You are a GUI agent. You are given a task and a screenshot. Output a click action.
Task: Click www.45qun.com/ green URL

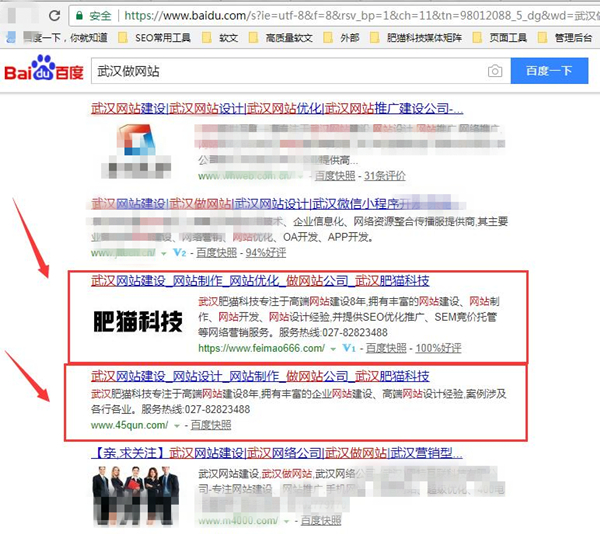tap(129, 425)
